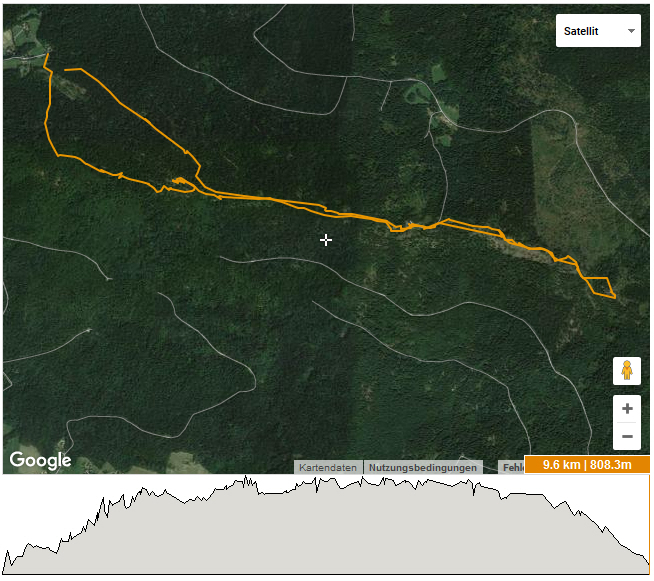Click the diamond-shaped loop at the track's east end
Screen dimensions: 654x581
click(599, 287)
